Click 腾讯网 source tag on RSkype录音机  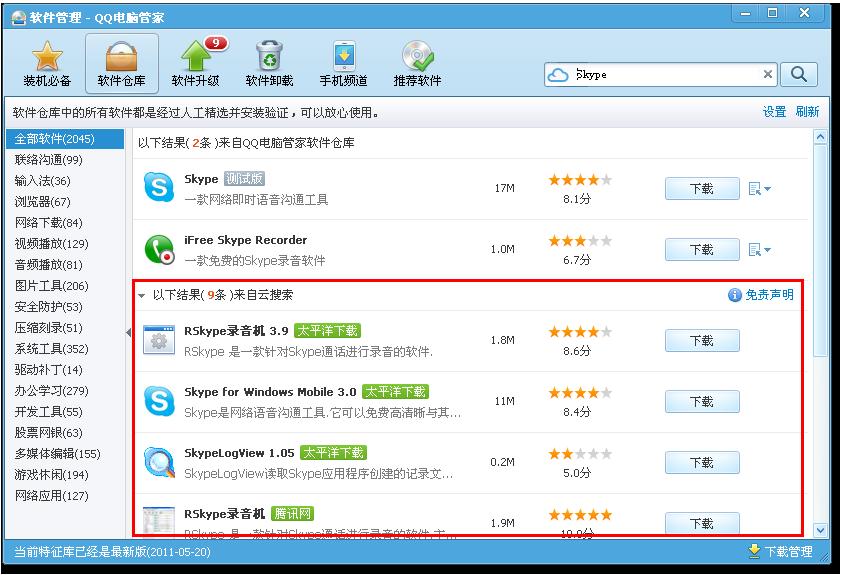292,514
